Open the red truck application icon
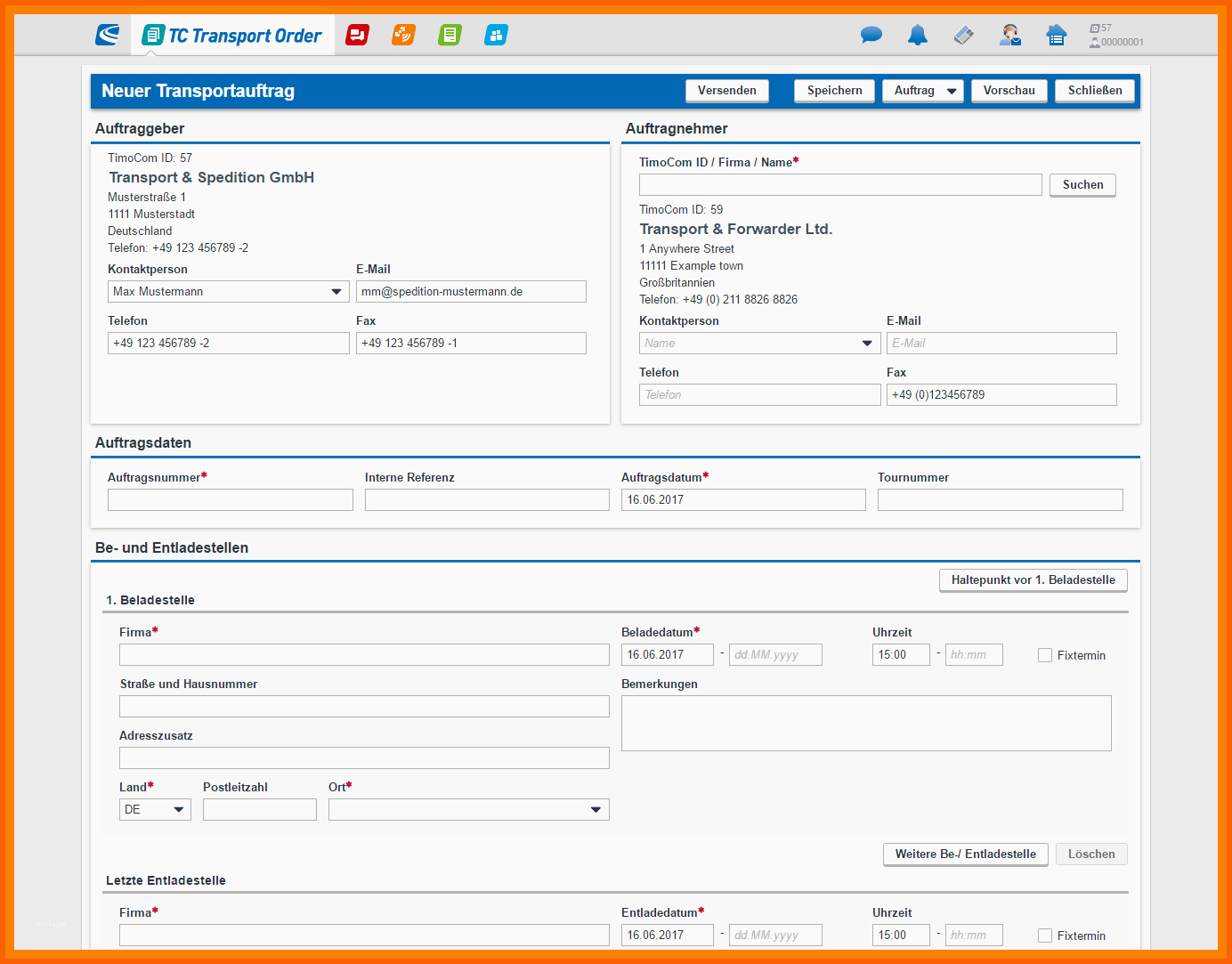Image resolution: width=1232 pixels, height=964 pixels. (357, 36)
